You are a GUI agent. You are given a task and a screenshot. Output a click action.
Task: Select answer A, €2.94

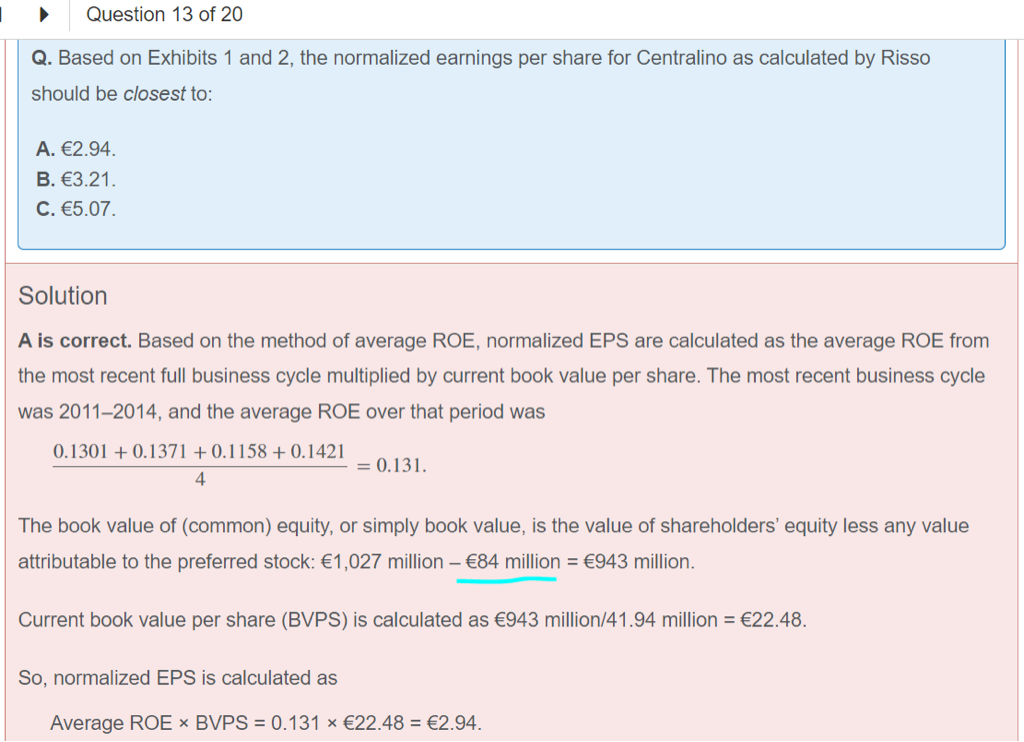(76, 149)
